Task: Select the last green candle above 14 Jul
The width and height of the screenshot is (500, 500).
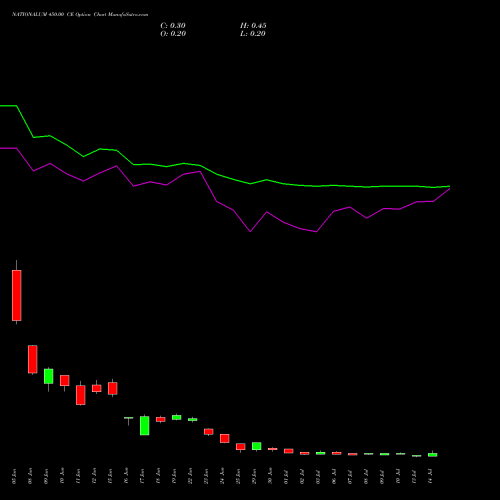Action: tap(433, 454)
